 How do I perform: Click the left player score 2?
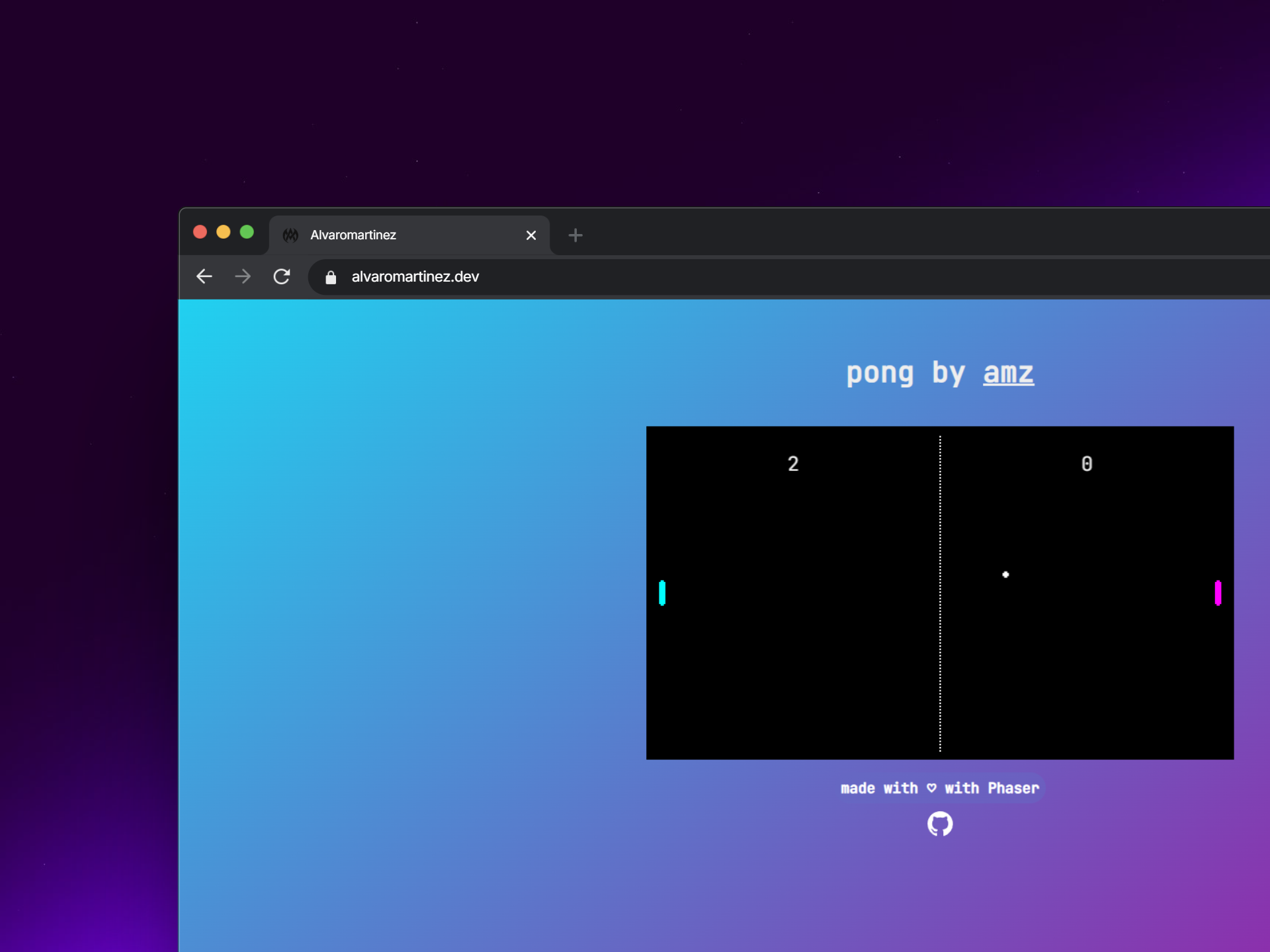[793, 463]
